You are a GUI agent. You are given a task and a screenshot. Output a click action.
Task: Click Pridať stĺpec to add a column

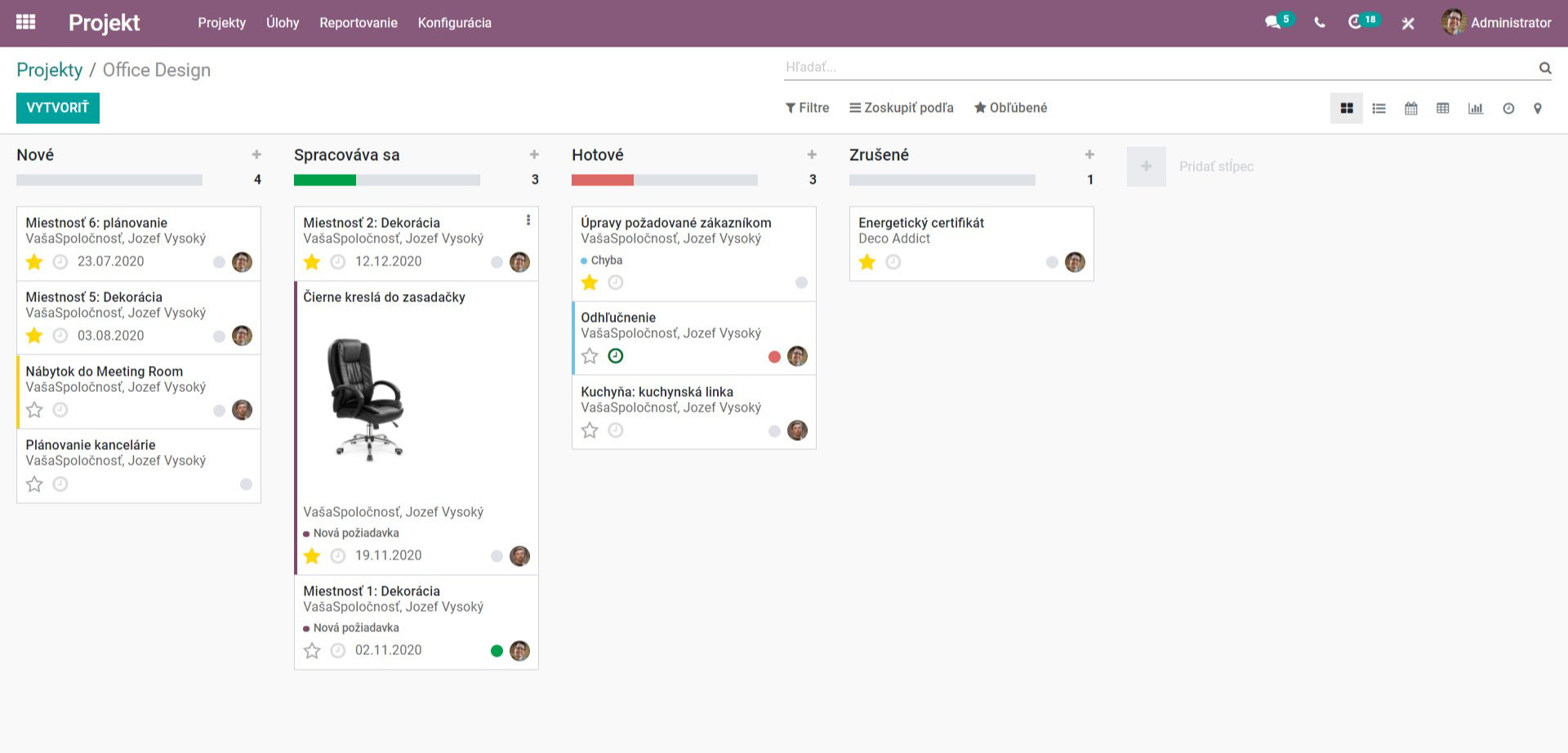1216,167
